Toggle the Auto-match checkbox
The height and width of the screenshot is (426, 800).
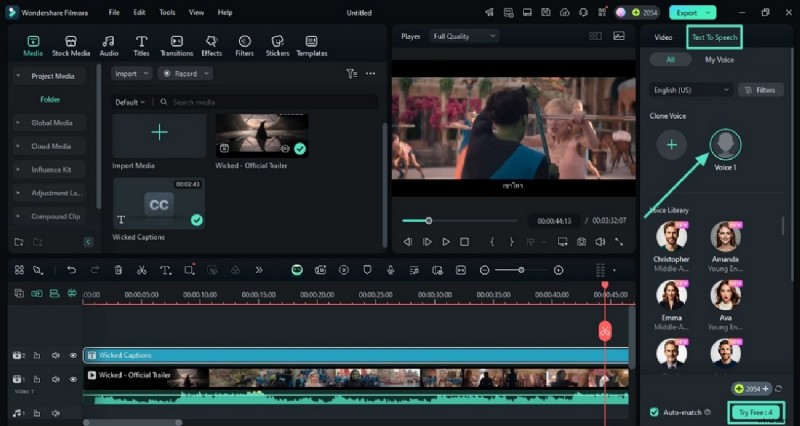click(x=654, y=412)
